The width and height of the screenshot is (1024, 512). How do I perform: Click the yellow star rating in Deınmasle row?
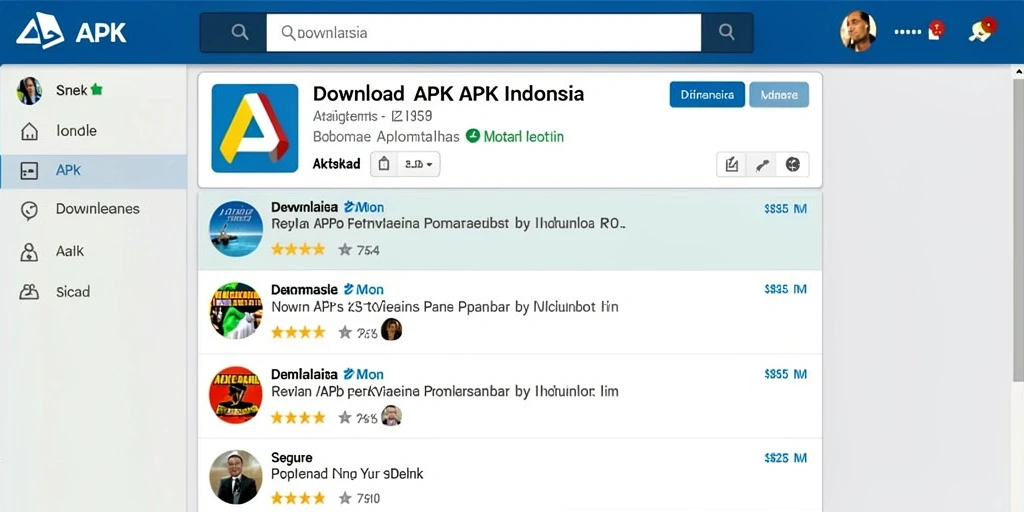[298, 332]
